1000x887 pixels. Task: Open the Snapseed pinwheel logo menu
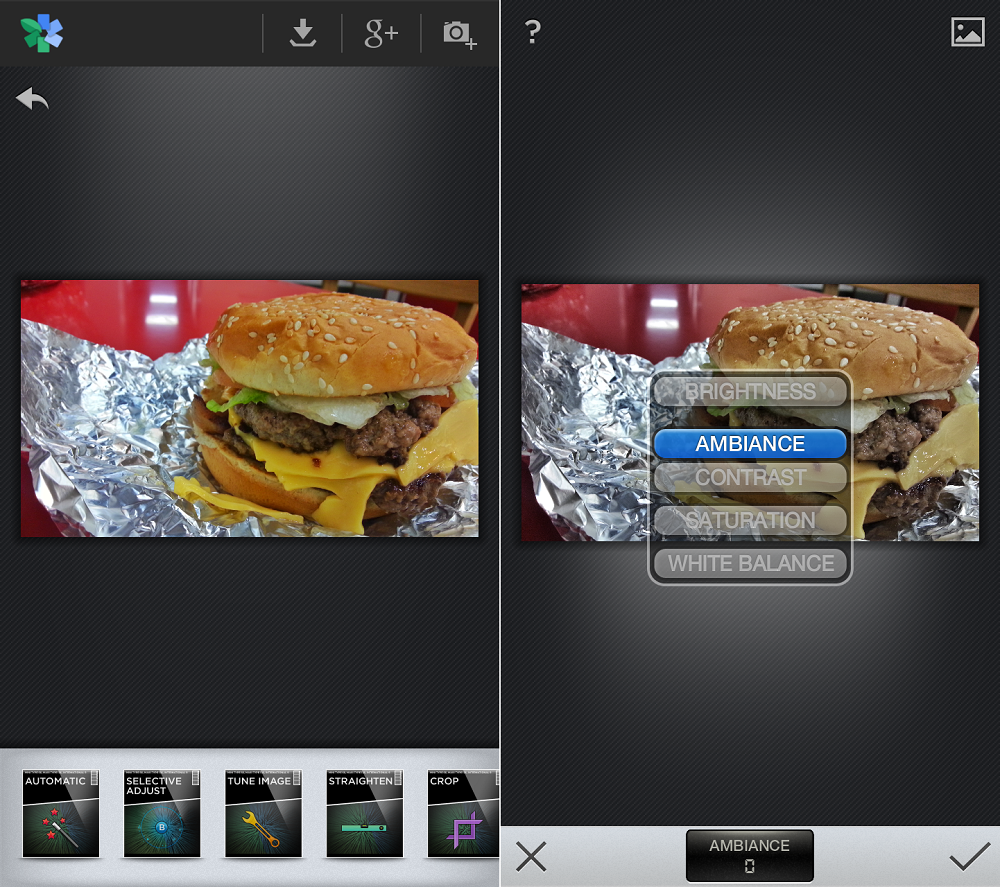(x=41, y=33)
